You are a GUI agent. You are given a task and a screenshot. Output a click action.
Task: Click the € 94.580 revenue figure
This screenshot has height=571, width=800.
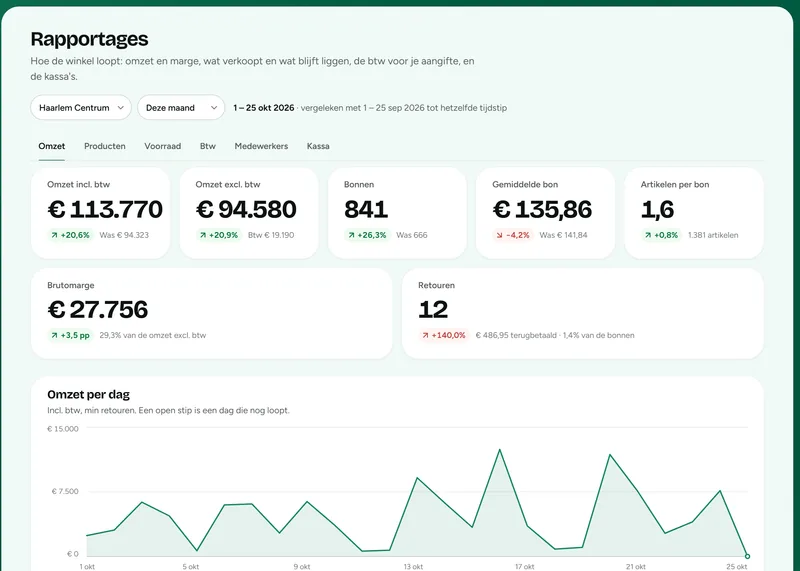(x=246, y=209)
